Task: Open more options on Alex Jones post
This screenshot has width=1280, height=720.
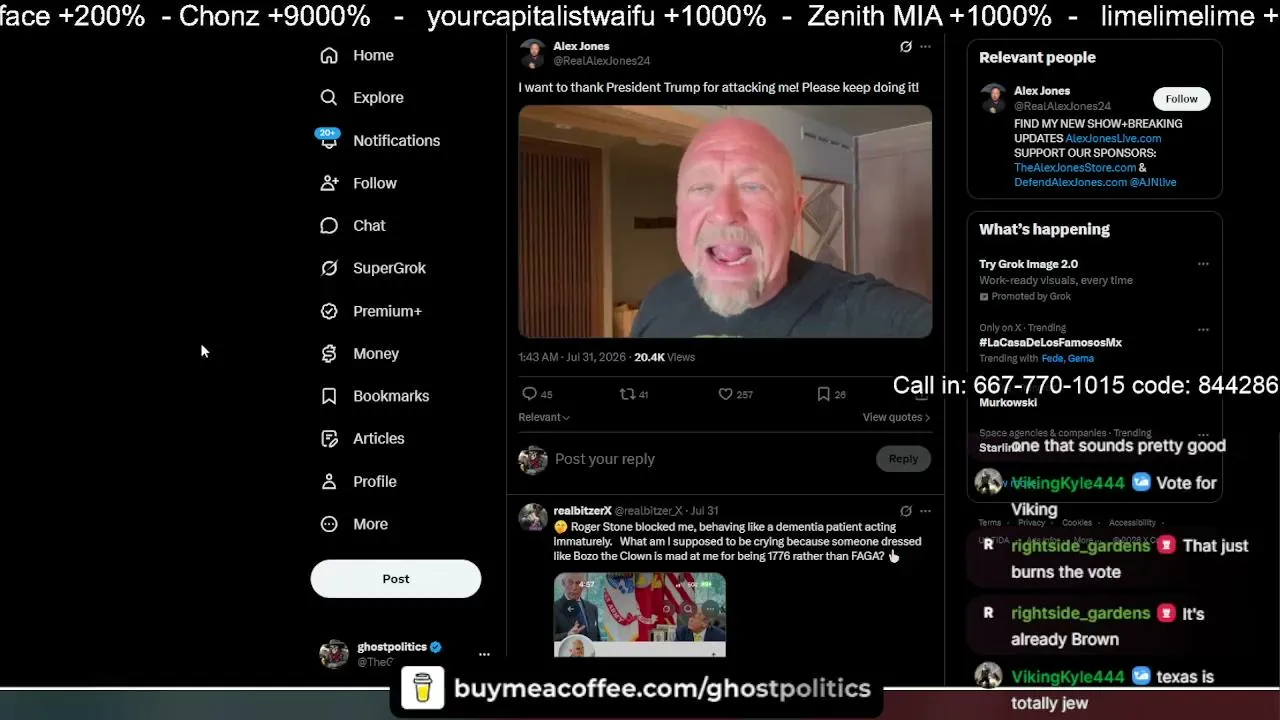Action: point(925,46)
